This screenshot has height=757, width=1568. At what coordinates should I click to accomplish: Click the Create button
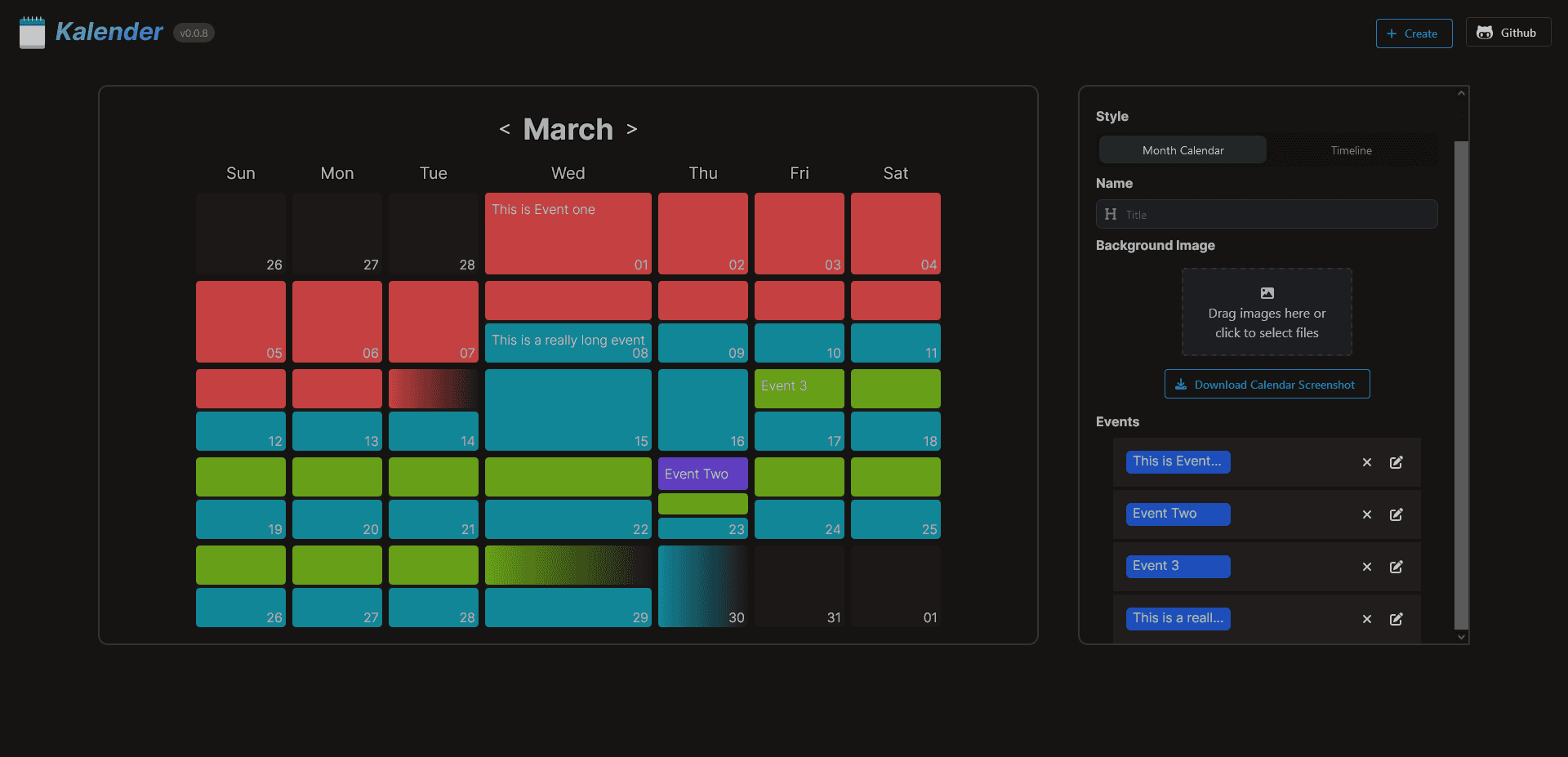(x=1414, y=33)
